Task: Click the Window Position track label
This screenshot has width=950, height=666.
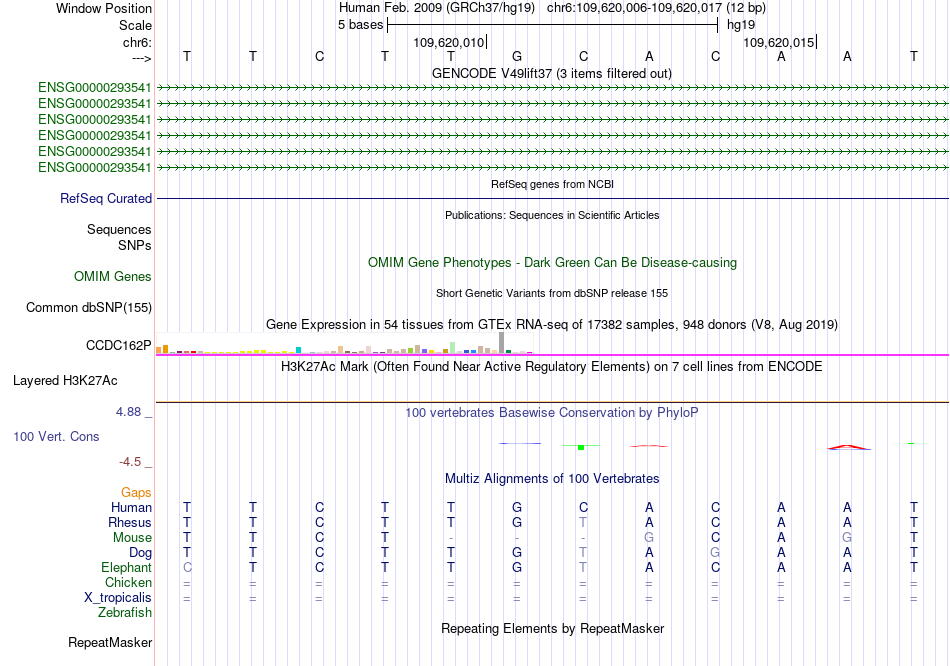Action: point(104,8)
